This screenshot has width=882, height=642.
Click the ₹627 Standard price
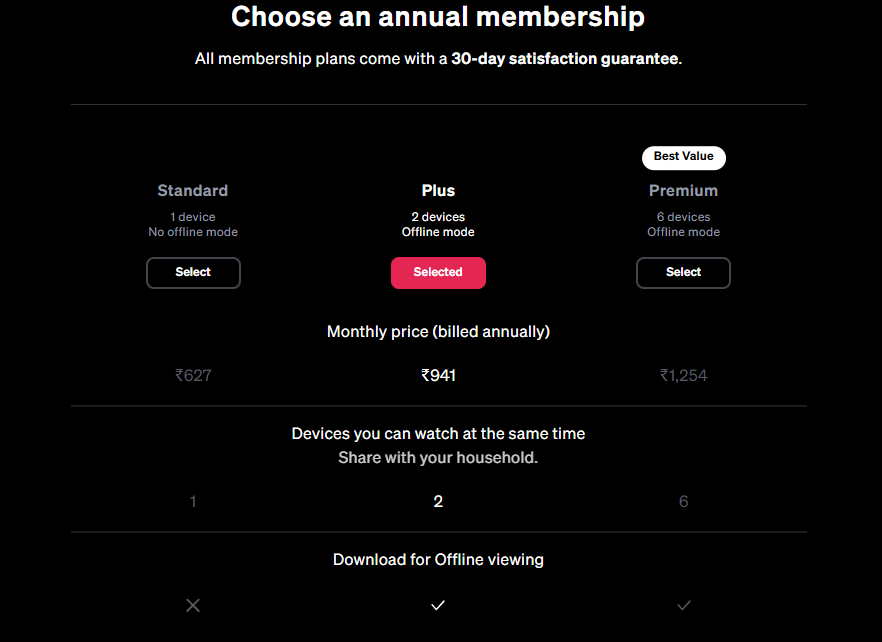(193, 376)
